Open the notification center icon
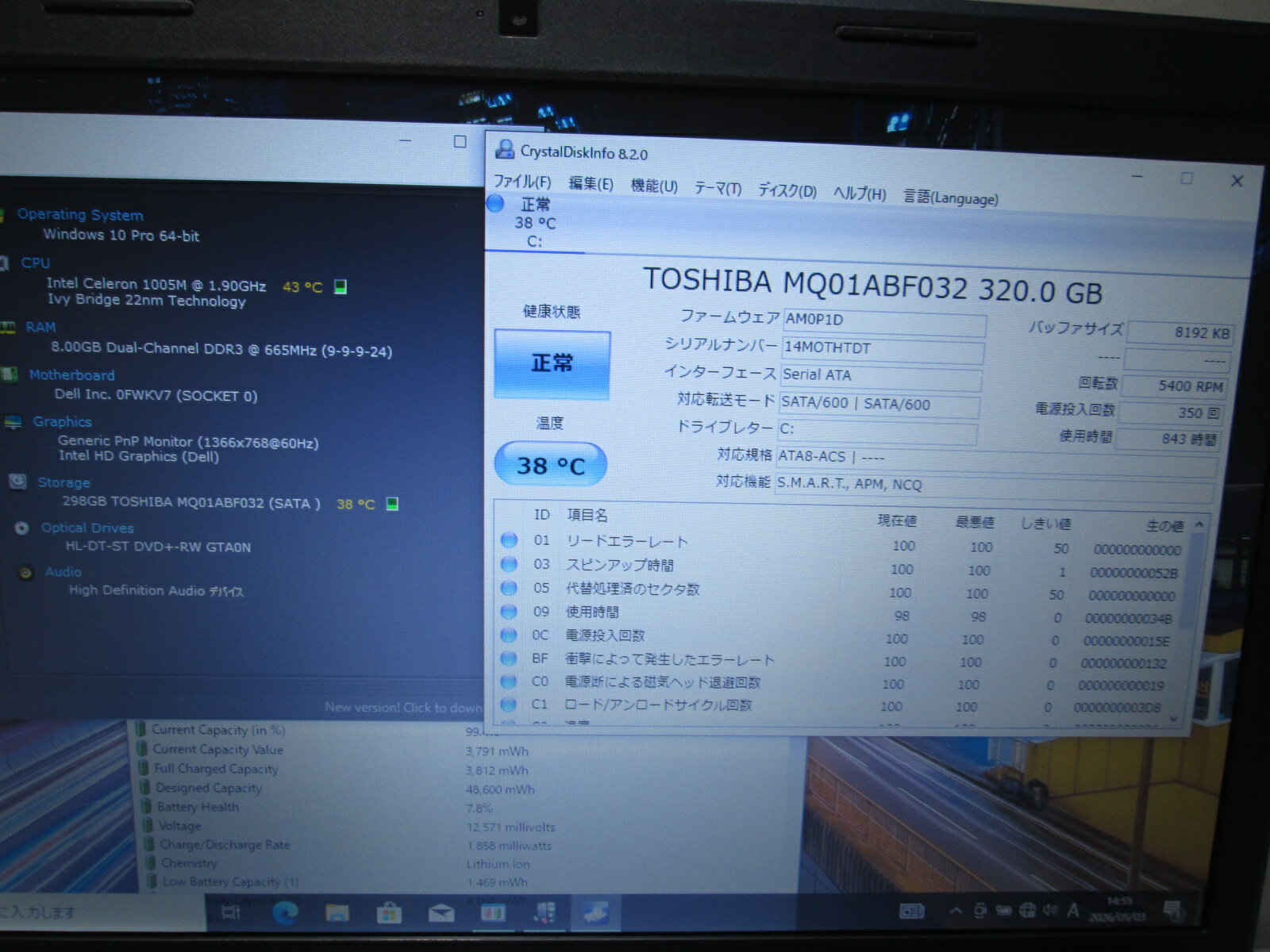The height and width of the screenshot is (952, 1270). [x=1172, y=911]
